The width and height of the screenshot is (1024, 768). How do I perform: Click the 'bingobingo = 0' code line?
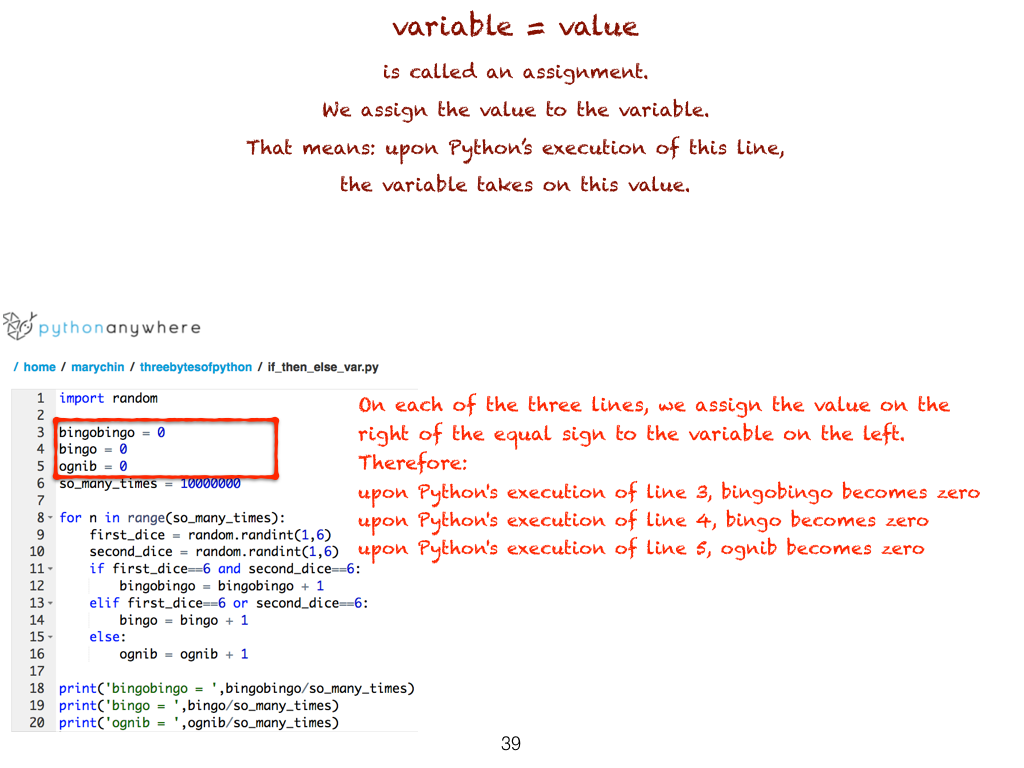tap(111, 433)
